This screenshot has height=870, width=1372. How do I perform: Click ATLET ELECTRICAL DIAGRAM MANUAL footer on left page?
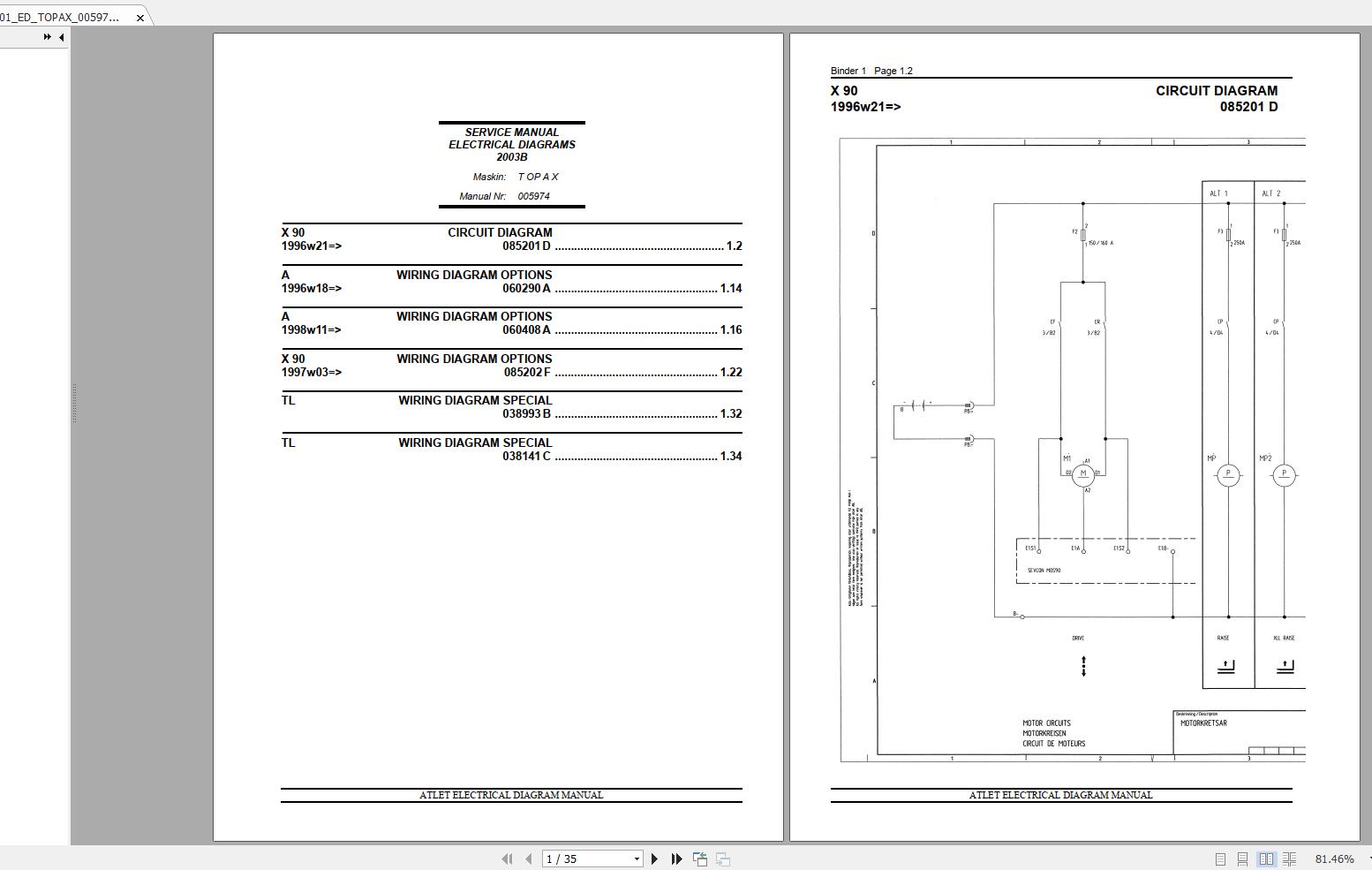(x=511, y=795)
